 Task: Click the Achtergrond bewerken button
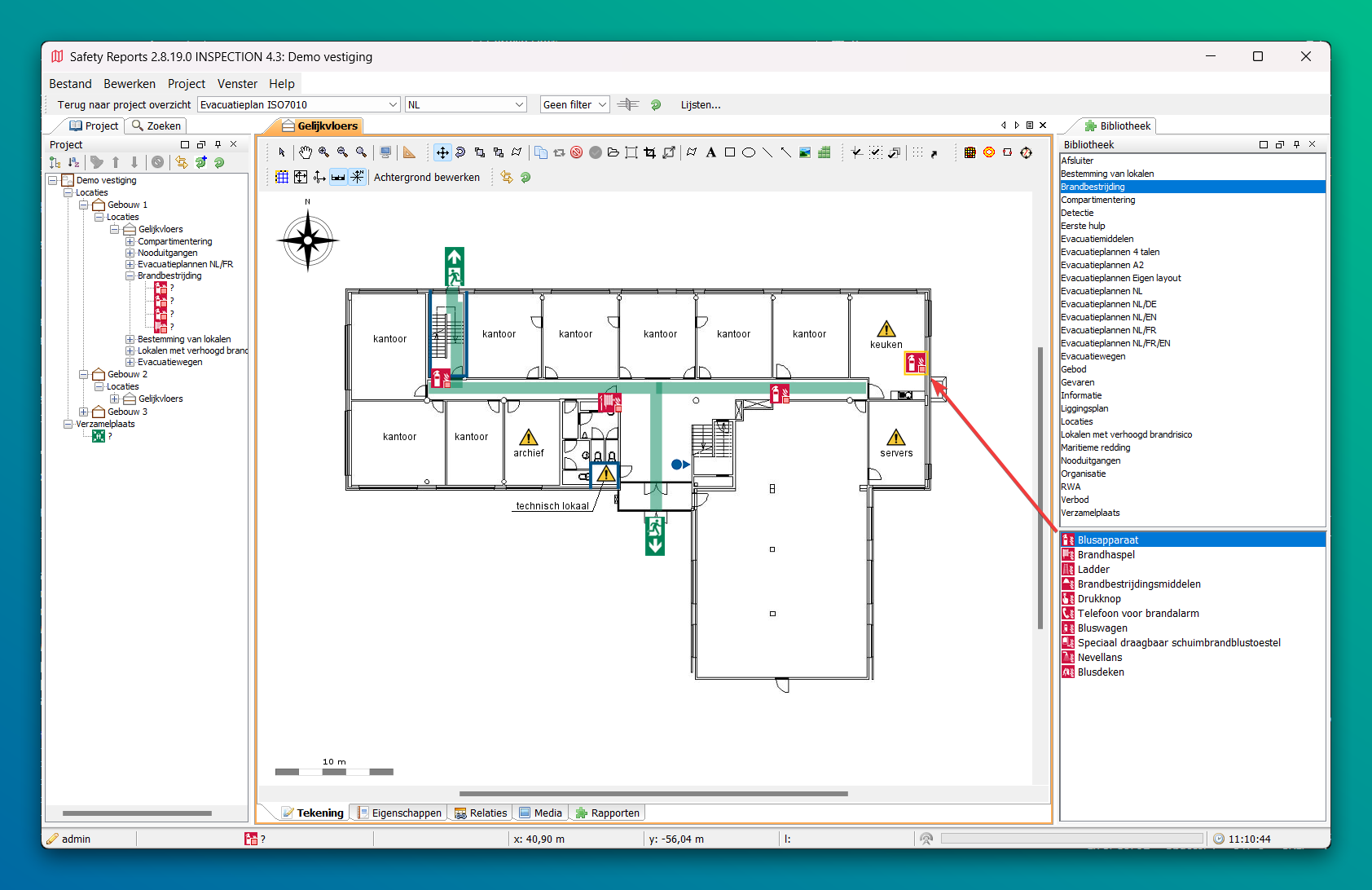tap(426, 177)
